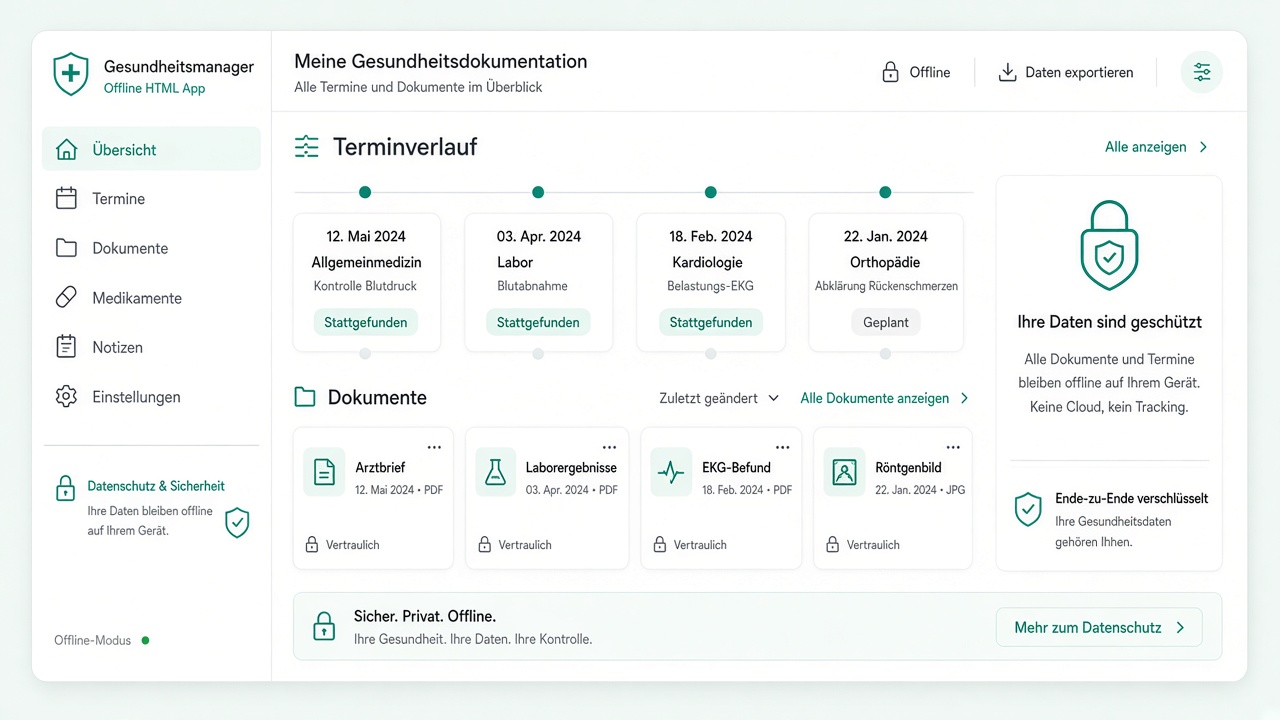Screen dimensions: 1280x720
Task: Click the pill icon next to Medikamente
Action: (x=66, y=297)
